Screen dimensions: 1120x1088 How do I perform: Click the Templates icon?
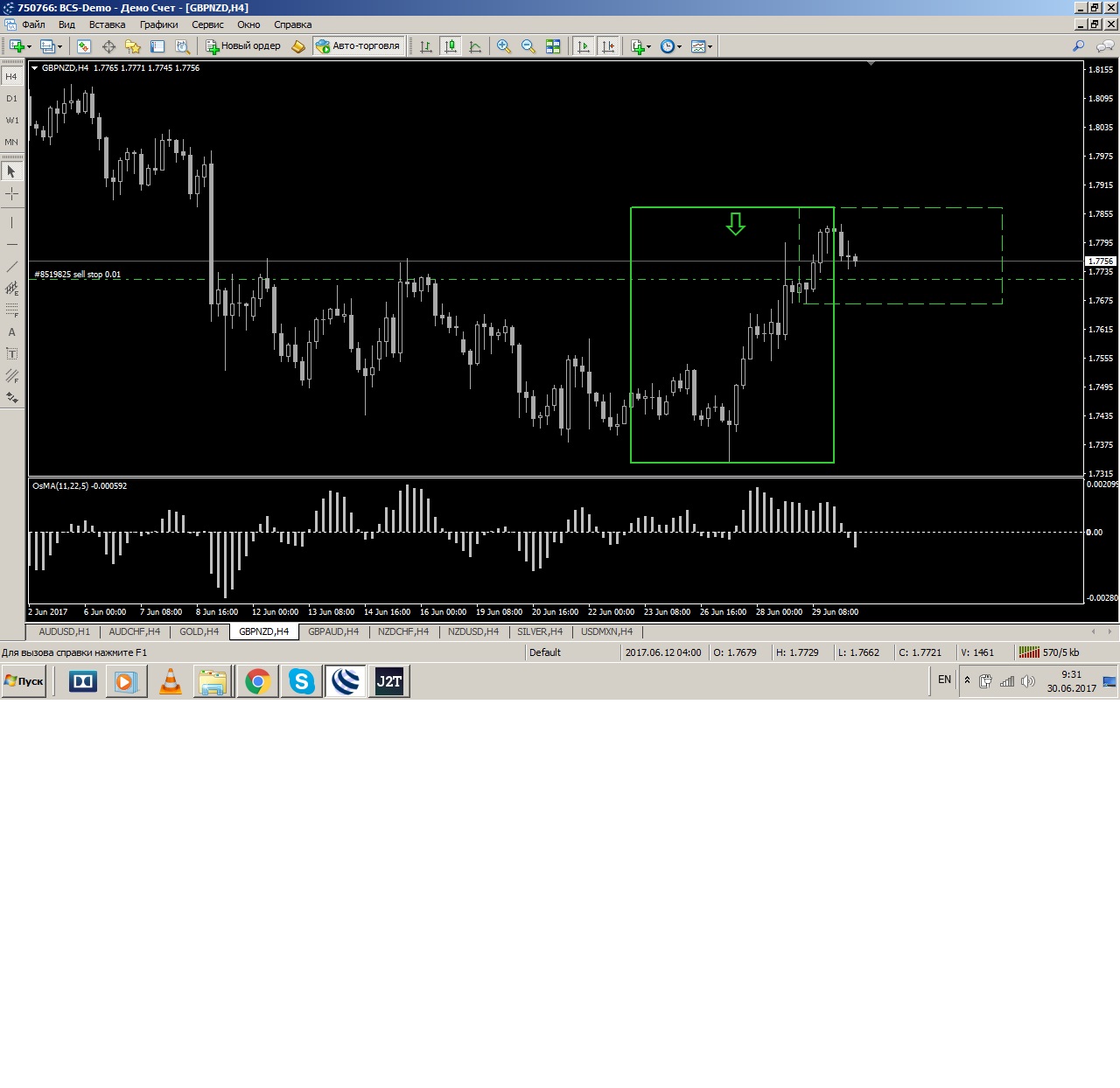(x=697, y=46)
